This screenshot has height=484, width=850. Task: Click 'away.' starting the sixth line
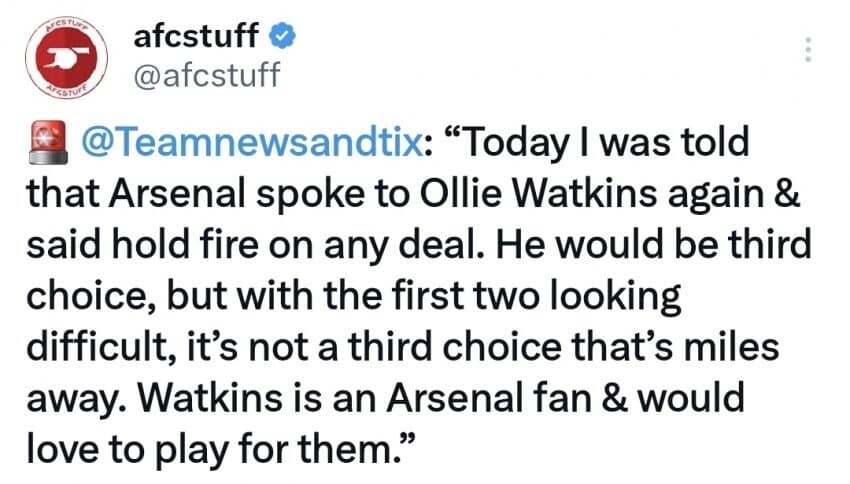point(76,399)
